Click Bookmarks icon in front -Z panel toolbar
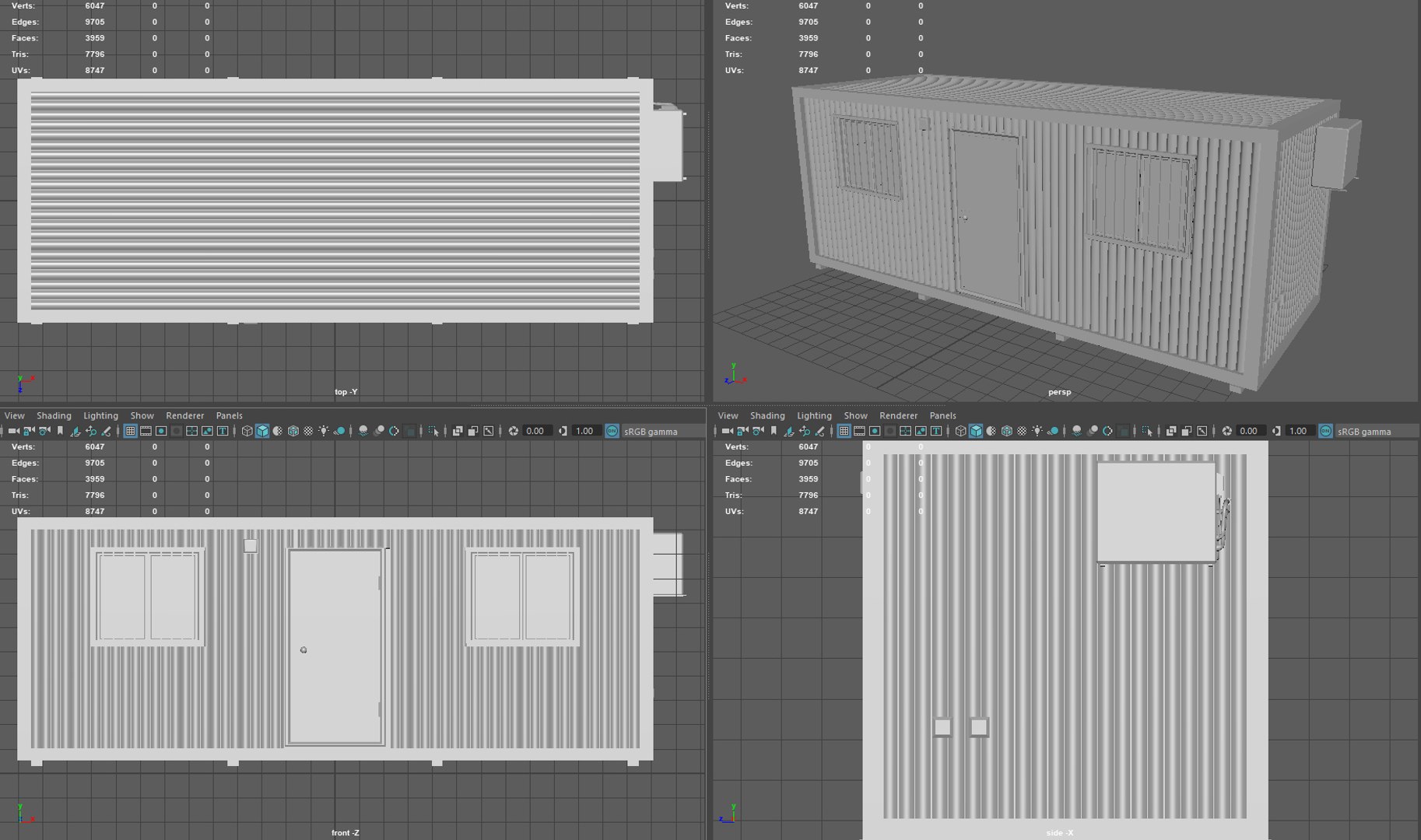This screenshot has height=840, width=1421. pos(60,431)
